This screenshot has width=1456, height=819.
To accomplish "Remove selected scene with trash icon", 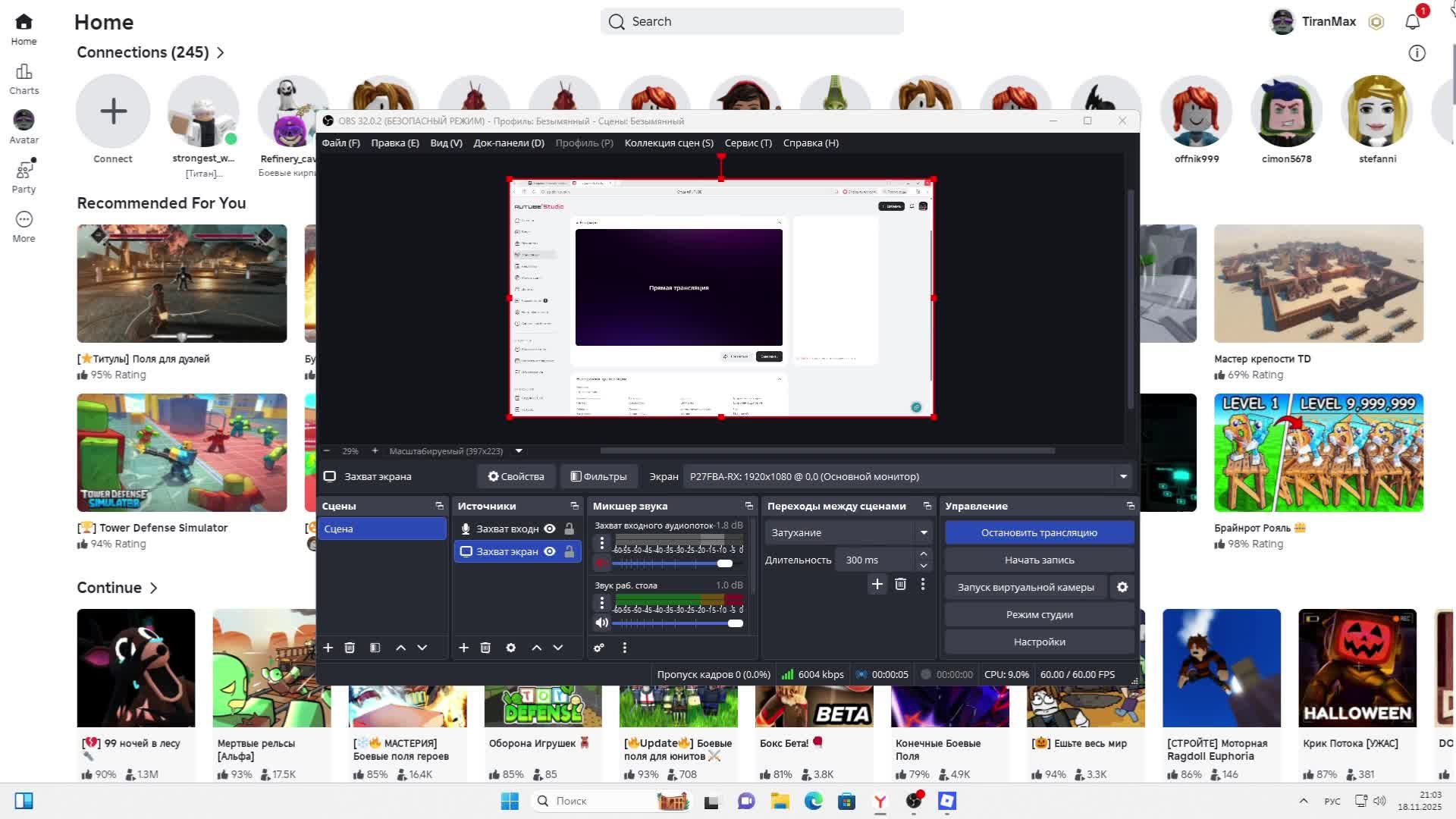I will 350,648.
